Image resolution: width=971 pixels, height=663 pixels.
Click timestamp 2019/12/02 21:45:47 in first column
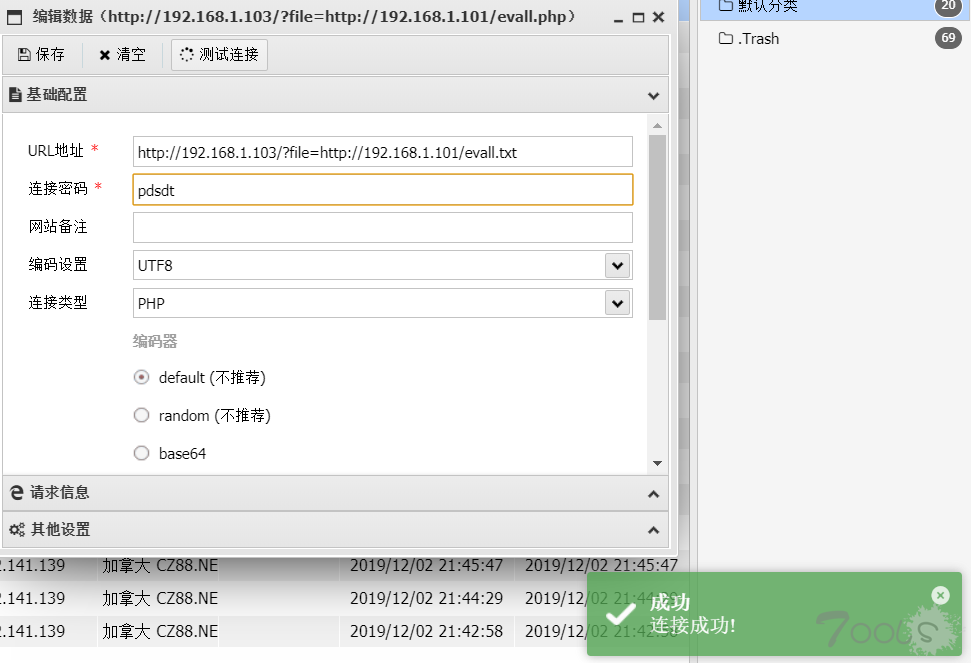[x=426, y=565]
